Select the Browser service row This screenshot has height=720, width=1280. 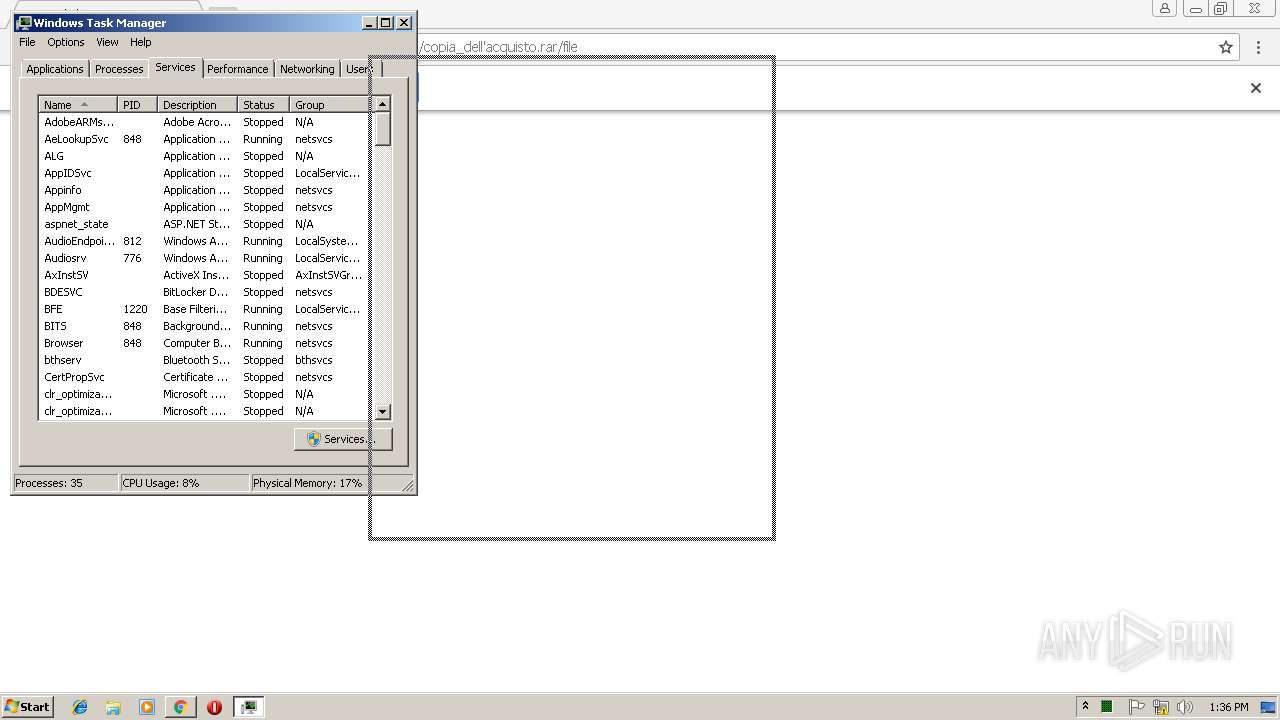tap(205, 343)
